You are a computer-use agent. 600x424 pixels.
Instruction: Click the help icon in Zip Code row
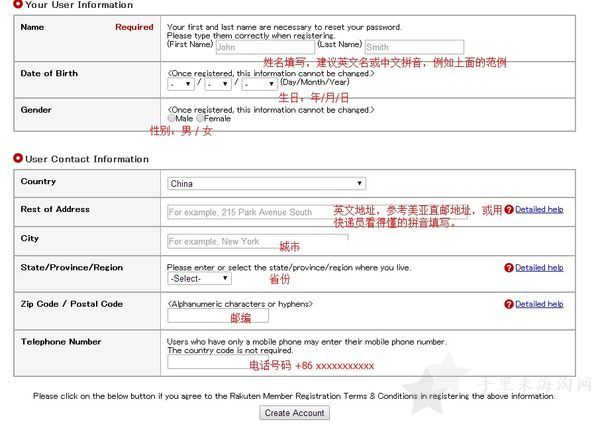coord(509,305)
